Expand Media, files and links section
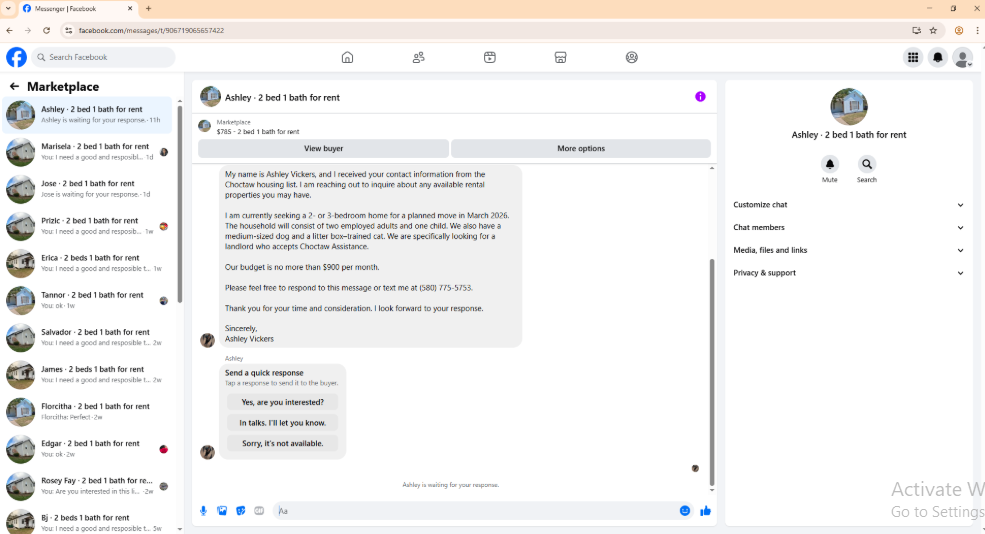 848,250
